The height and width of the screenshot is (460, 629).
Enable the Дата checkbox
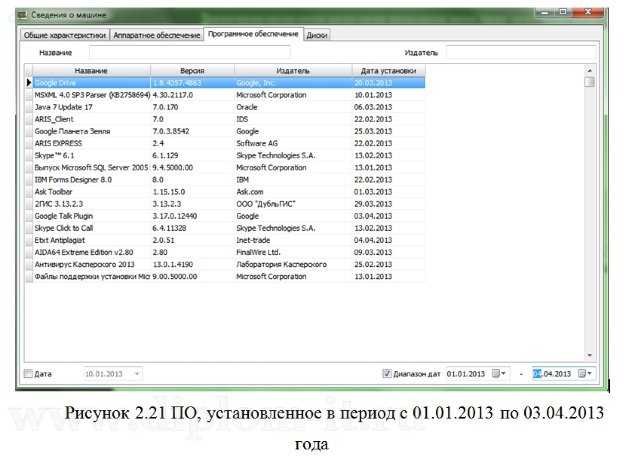coord(28,374)
